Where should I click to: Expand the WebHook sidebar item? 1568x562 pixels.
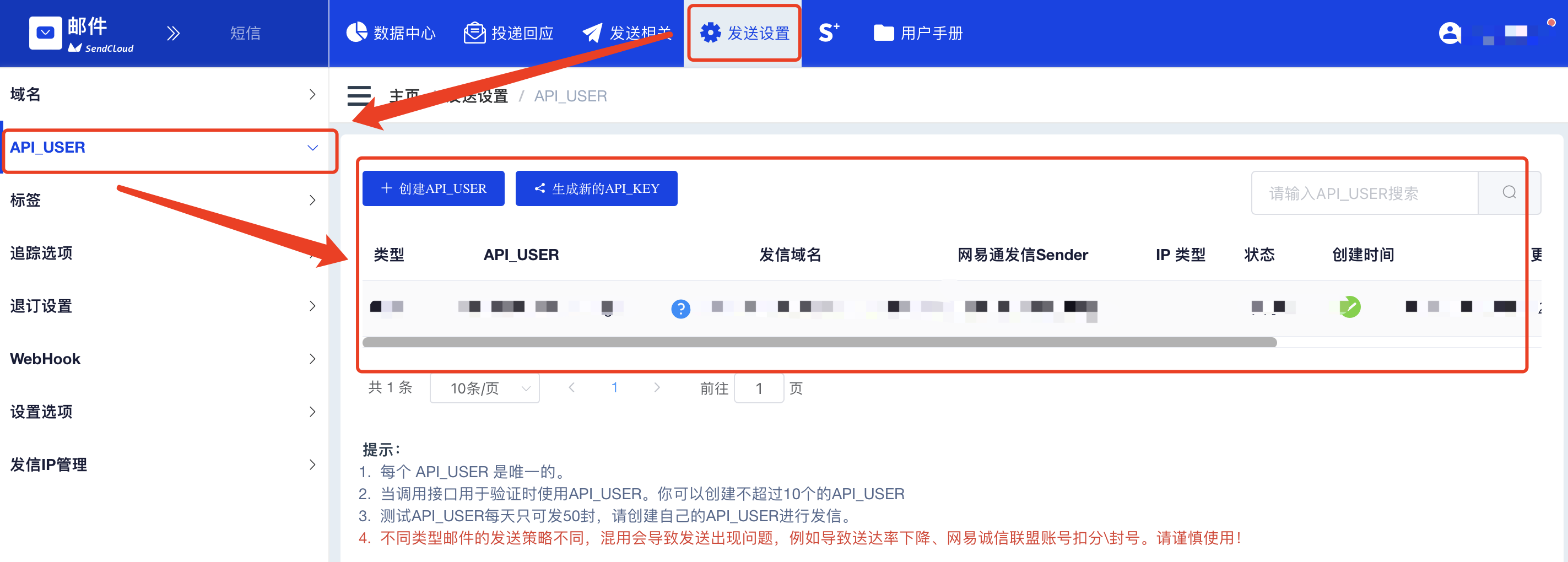[164, 359]
